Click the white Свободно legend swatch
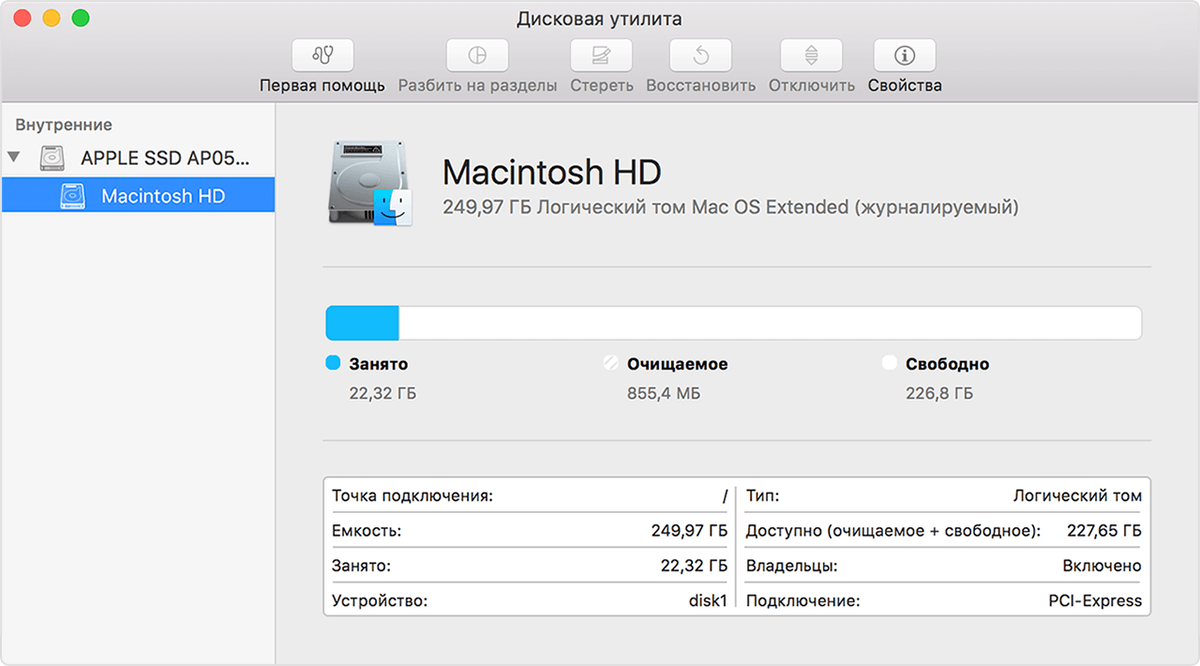1200x666 pixels. (890, 364)
